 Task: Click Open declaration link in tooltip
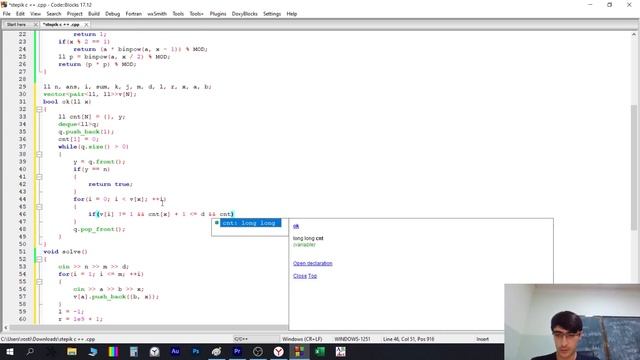click(313, 263)
